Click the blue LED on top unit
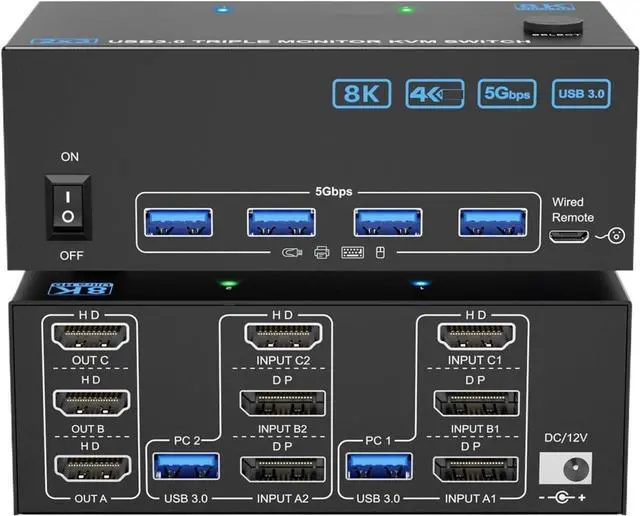Viewport: 640px width, 516px height. tap(223, 9)
